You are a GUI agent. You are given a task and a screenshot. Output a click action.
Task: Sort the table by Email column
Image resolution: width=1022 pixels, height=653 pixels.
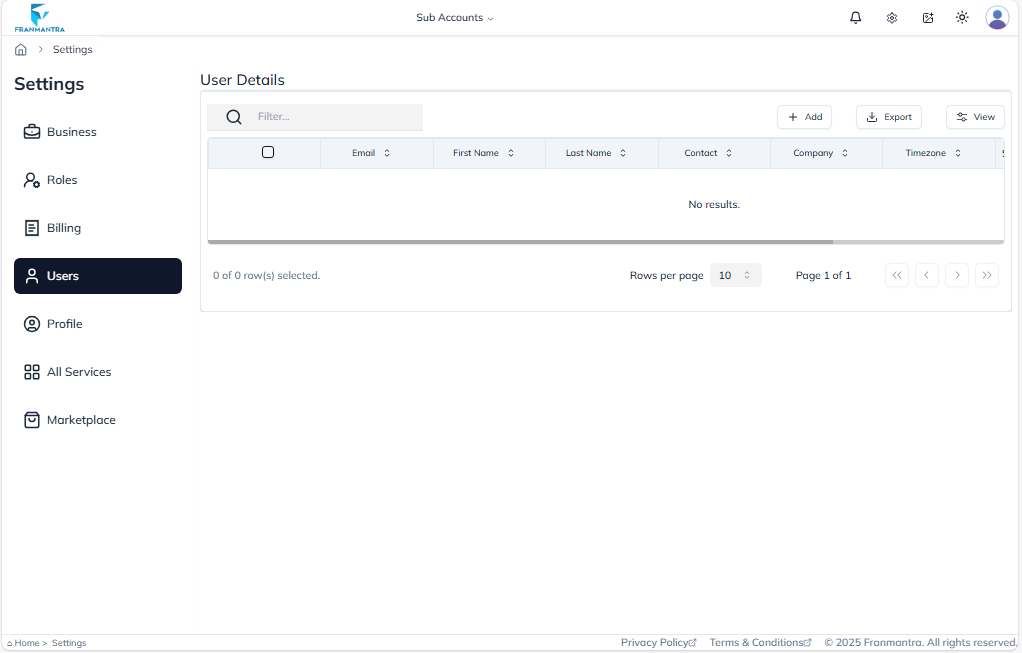point(386,152)
